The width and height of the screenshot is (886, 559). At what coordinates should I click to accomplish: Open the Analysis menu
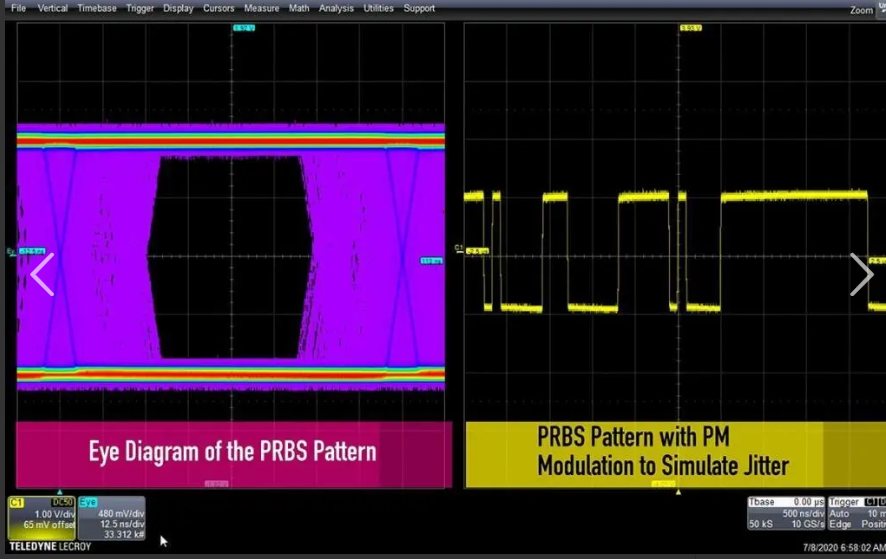click(336, 8)
